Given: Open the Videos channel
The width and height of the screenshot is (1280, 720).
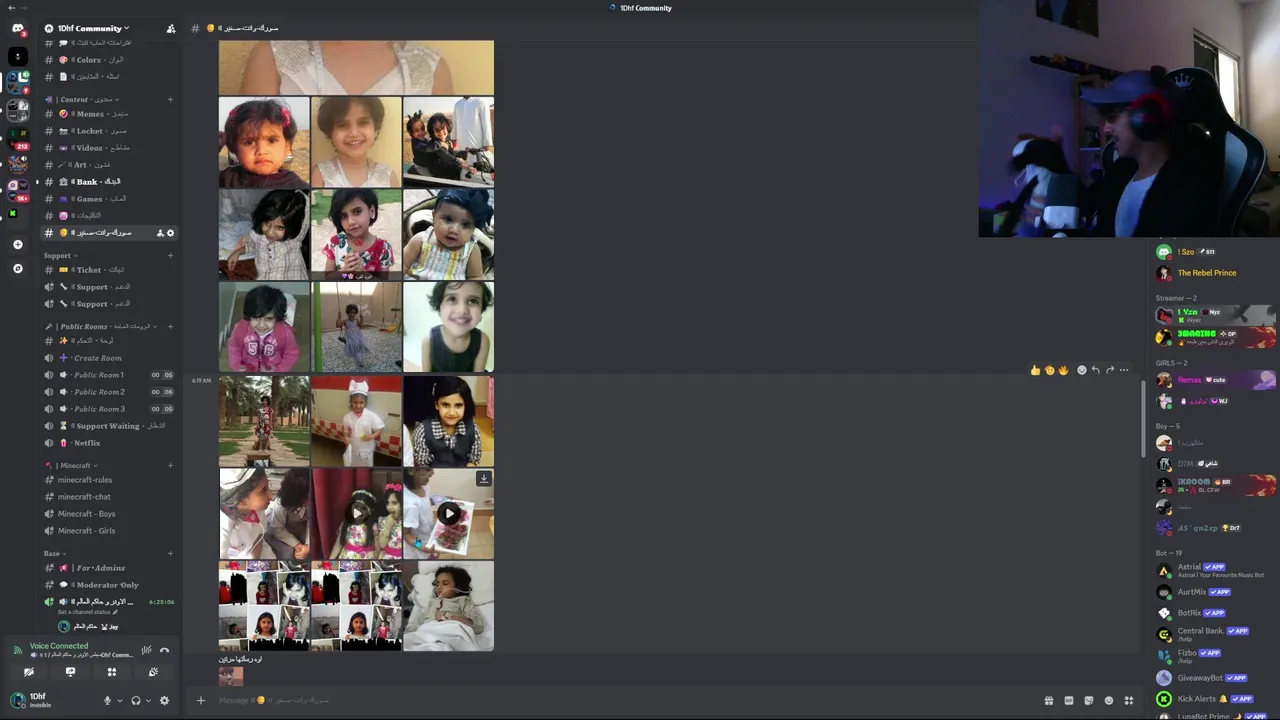Looking at the screenshot, I should 109,148.
